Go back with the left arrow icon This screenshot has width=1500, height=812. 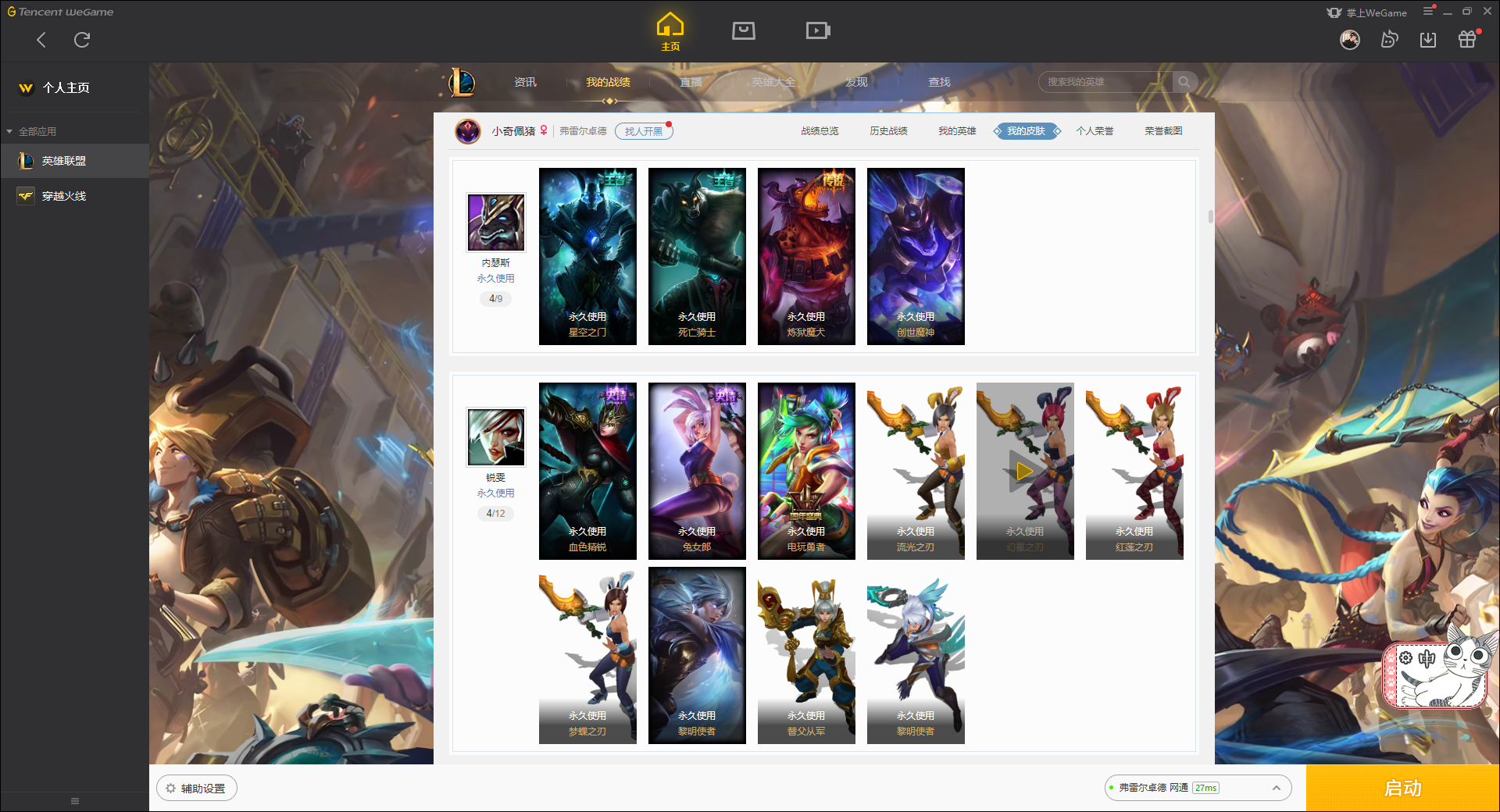point(41,40)
